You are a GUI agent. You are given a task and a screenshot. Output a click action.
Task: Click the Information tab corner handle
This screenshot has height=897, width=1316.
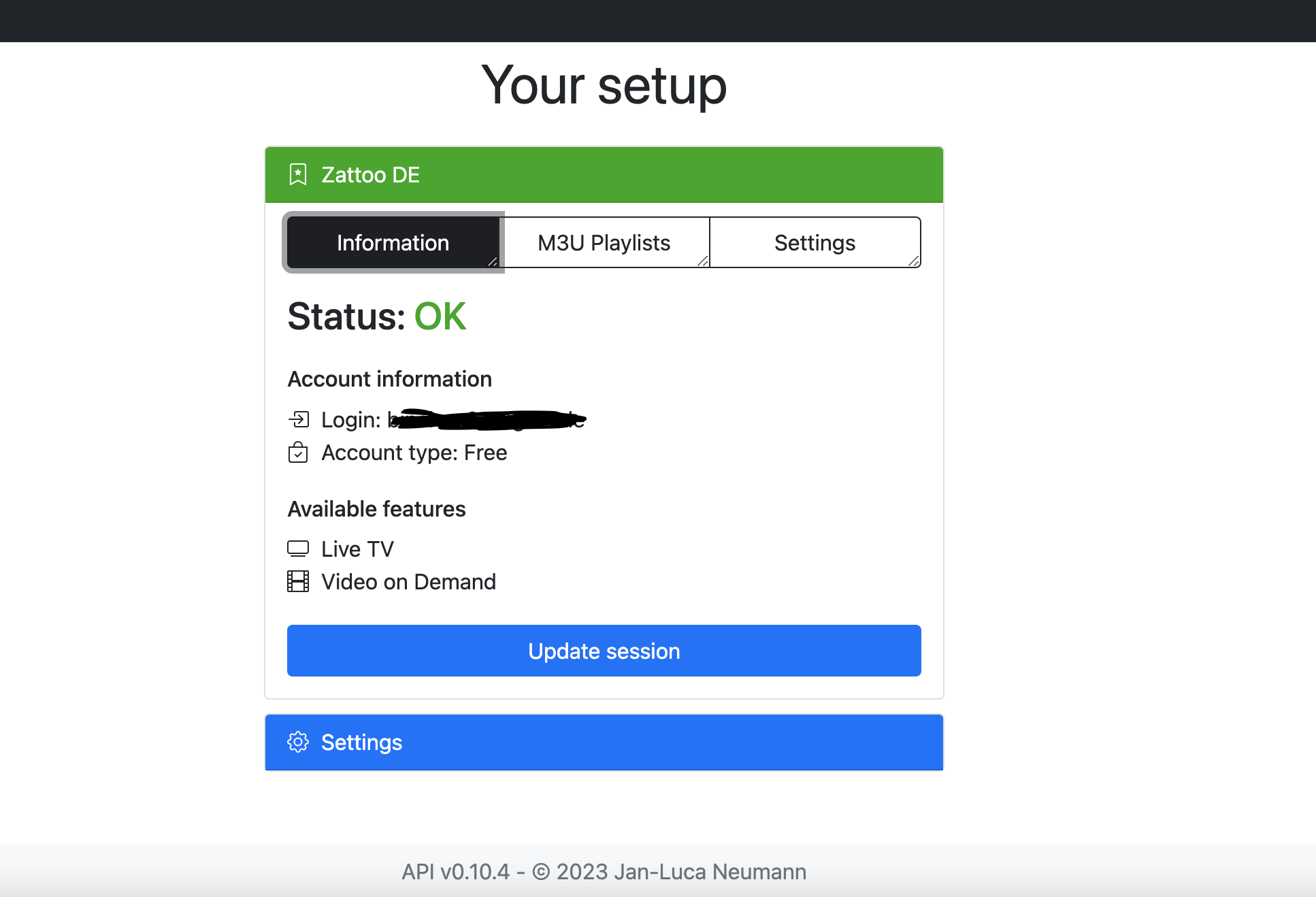[x=493, y=261]
